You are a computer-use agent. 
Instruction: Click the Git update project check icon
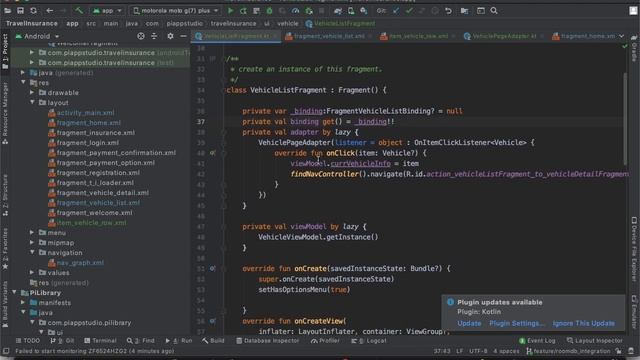(x=396, y=11)
